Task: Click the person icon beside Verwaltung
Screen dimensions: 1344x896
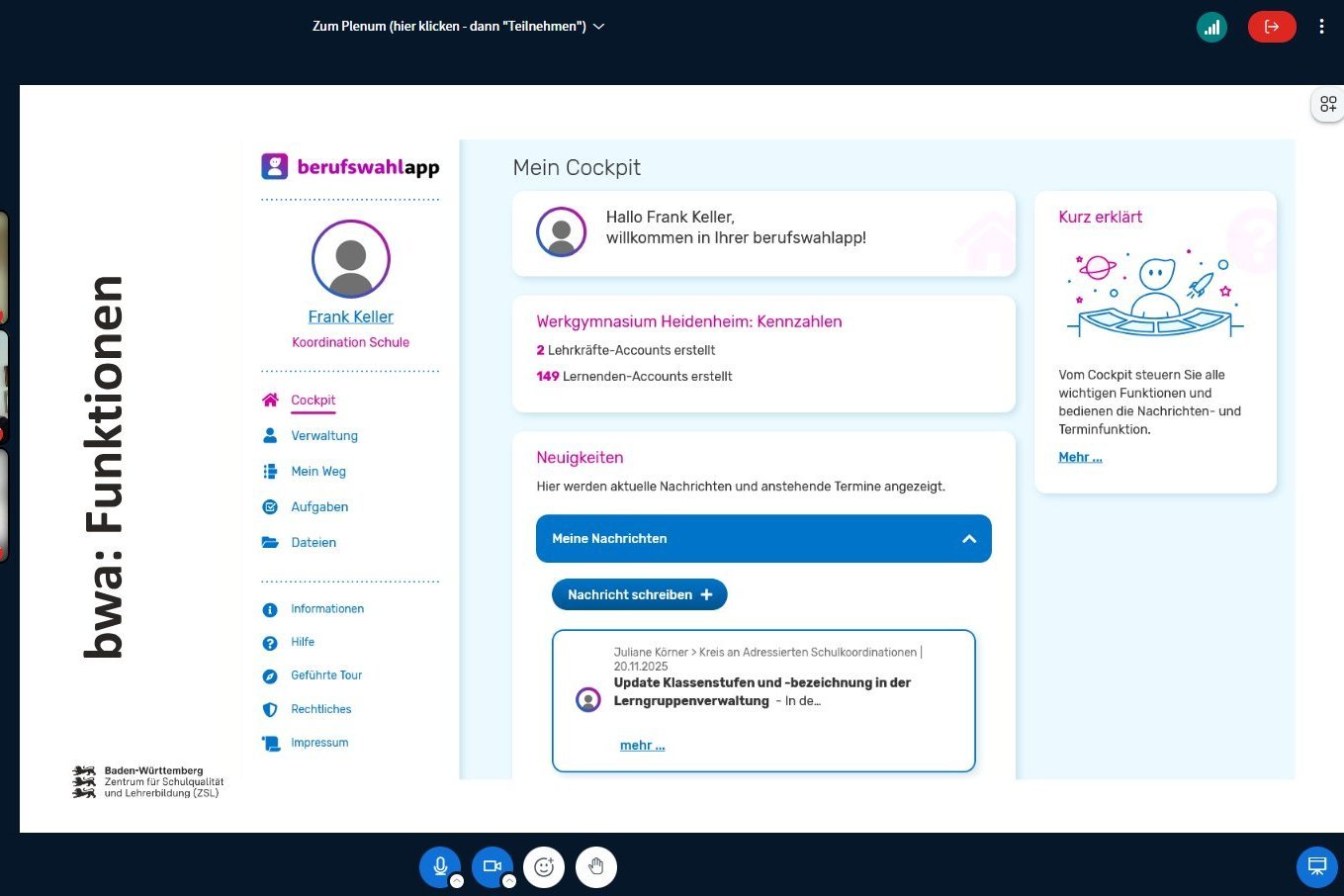Action: pos(270,436)
